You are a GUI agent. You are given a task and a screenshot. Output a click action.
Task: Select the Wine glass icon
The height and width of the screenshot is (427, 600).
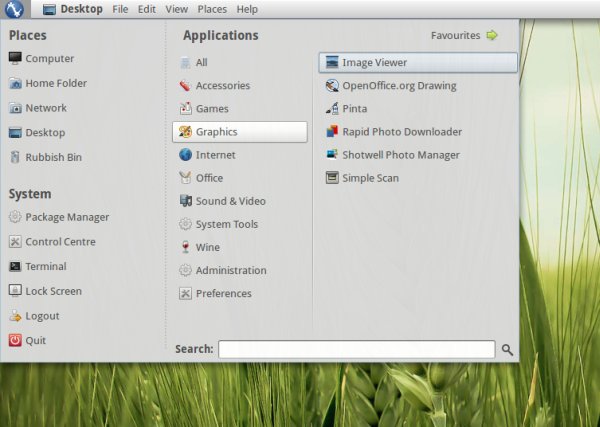tap(185, 247)
